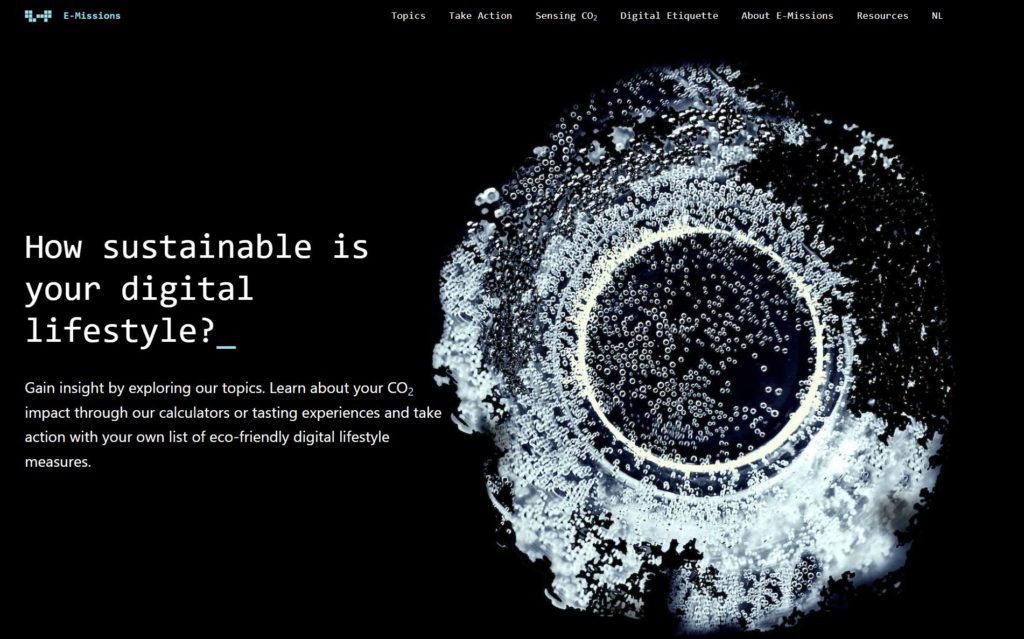Open Sensing CO2 in the navigation
Screen dimensions: 1024x639
566,16
